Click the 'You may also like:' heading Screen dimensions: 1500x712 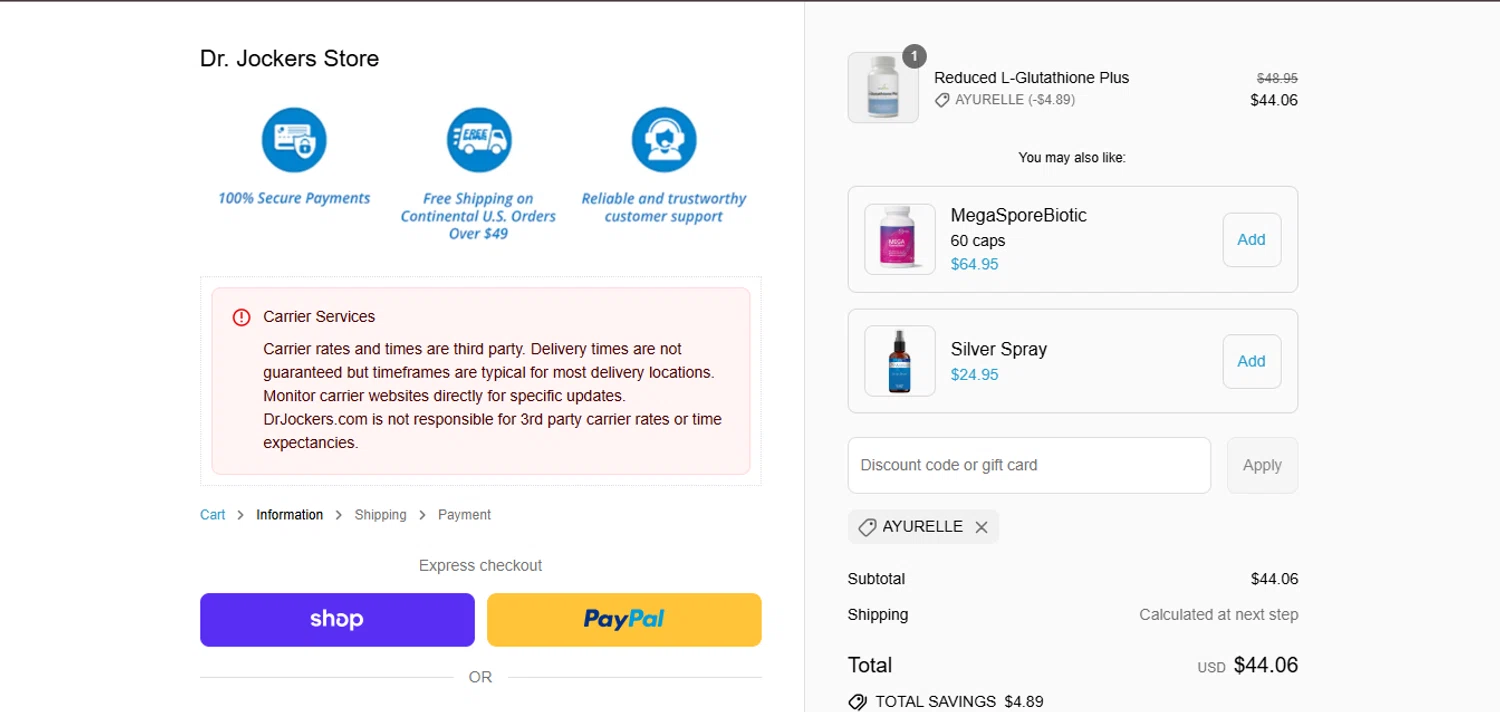point(1072,158)
